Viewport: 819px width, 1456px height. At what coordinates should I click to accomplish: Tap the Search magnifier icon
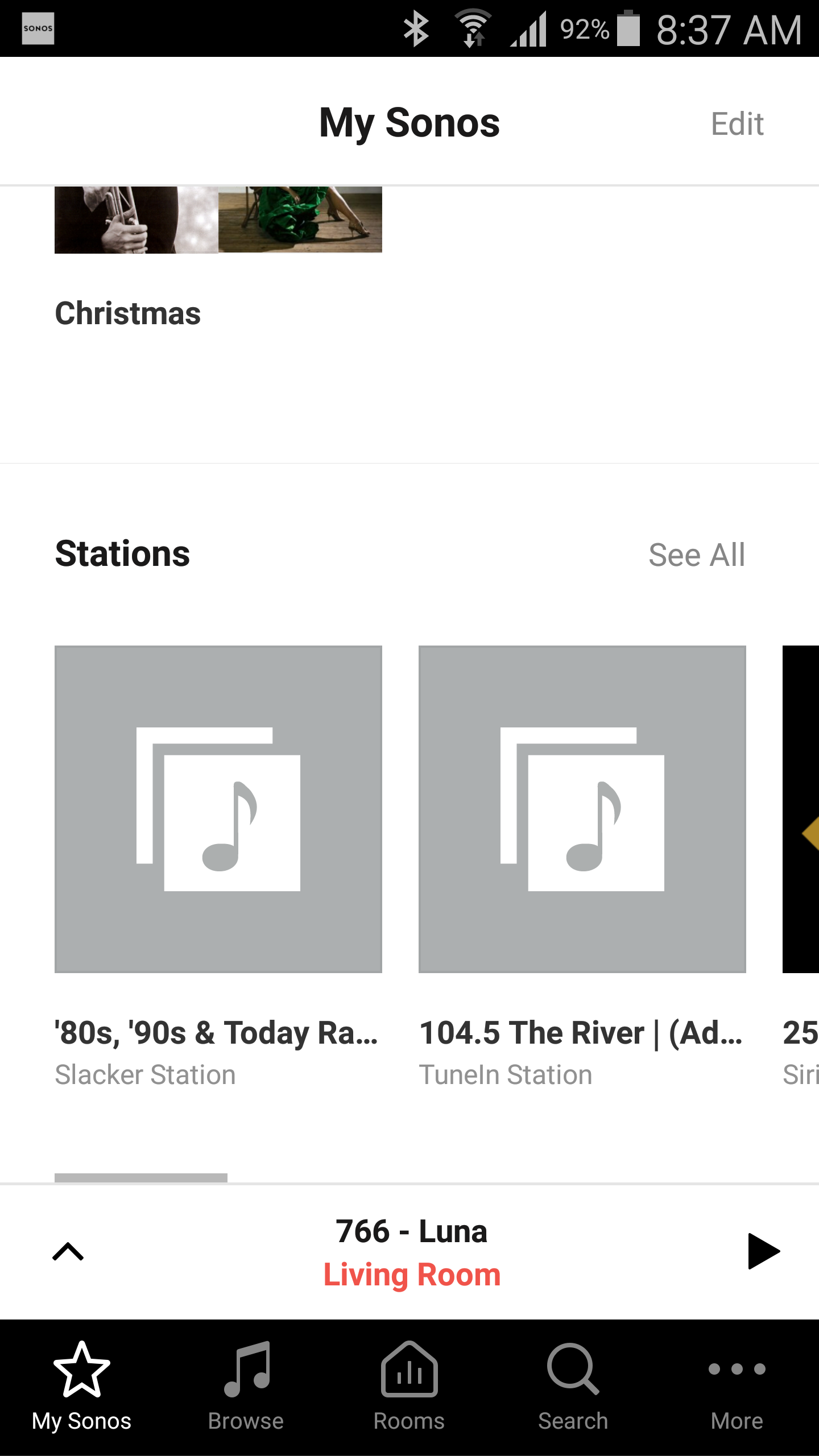573,1370
